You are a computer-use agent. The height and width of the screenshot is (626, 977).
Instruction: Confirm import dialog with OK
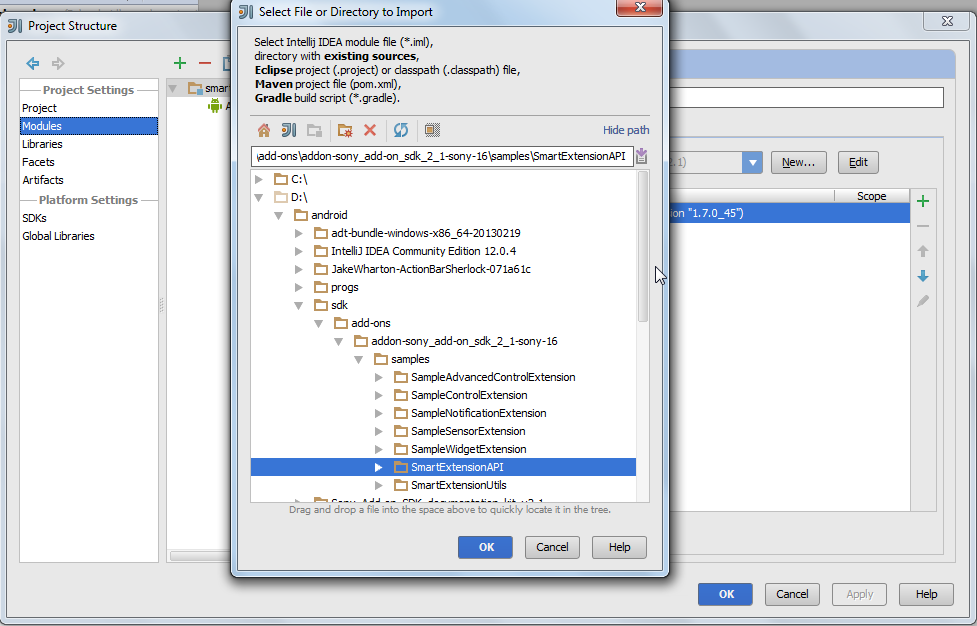tap(485, 547)
